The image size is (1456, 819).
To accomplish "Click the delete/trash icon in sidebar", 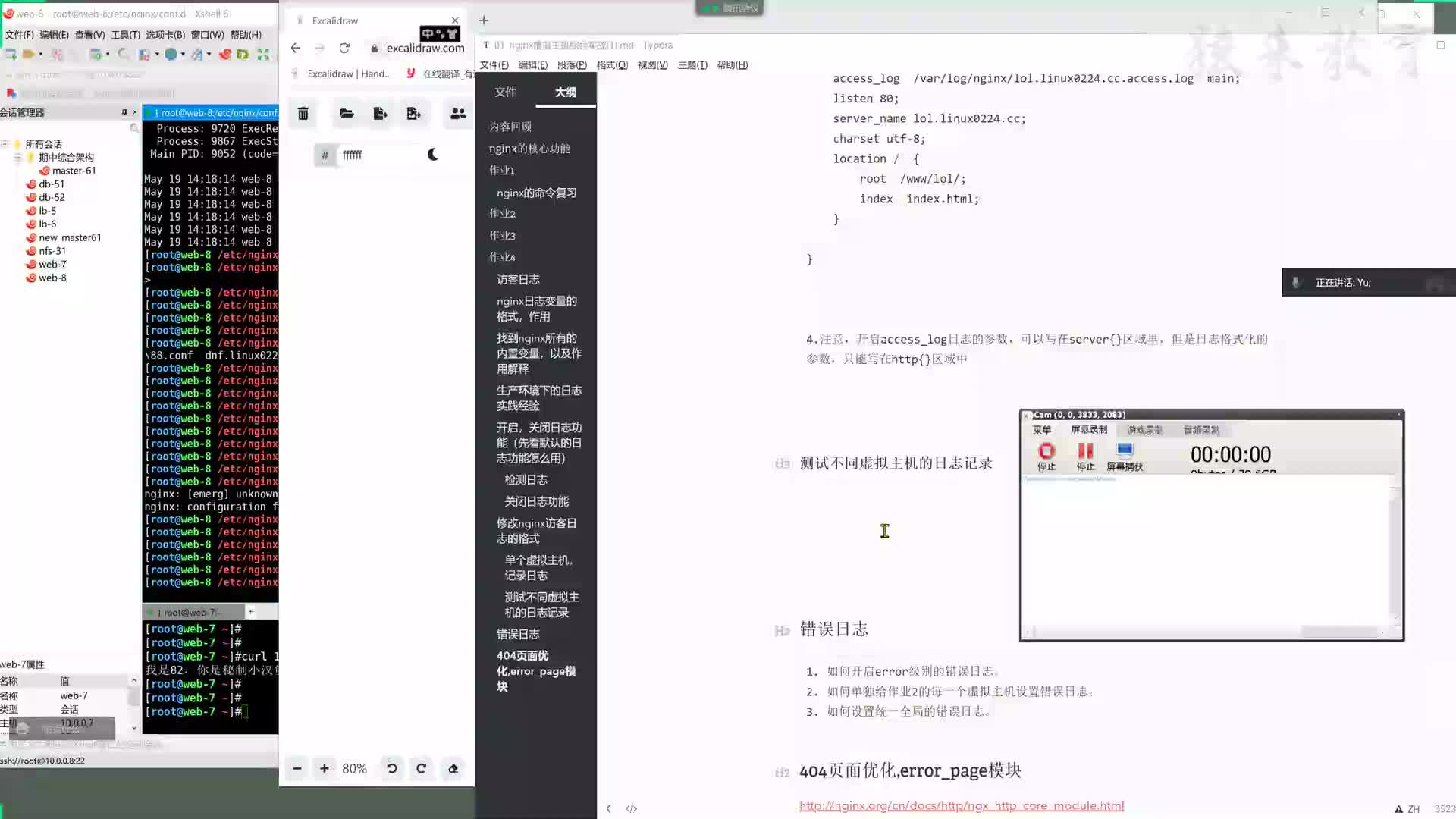I will [303, 113].
